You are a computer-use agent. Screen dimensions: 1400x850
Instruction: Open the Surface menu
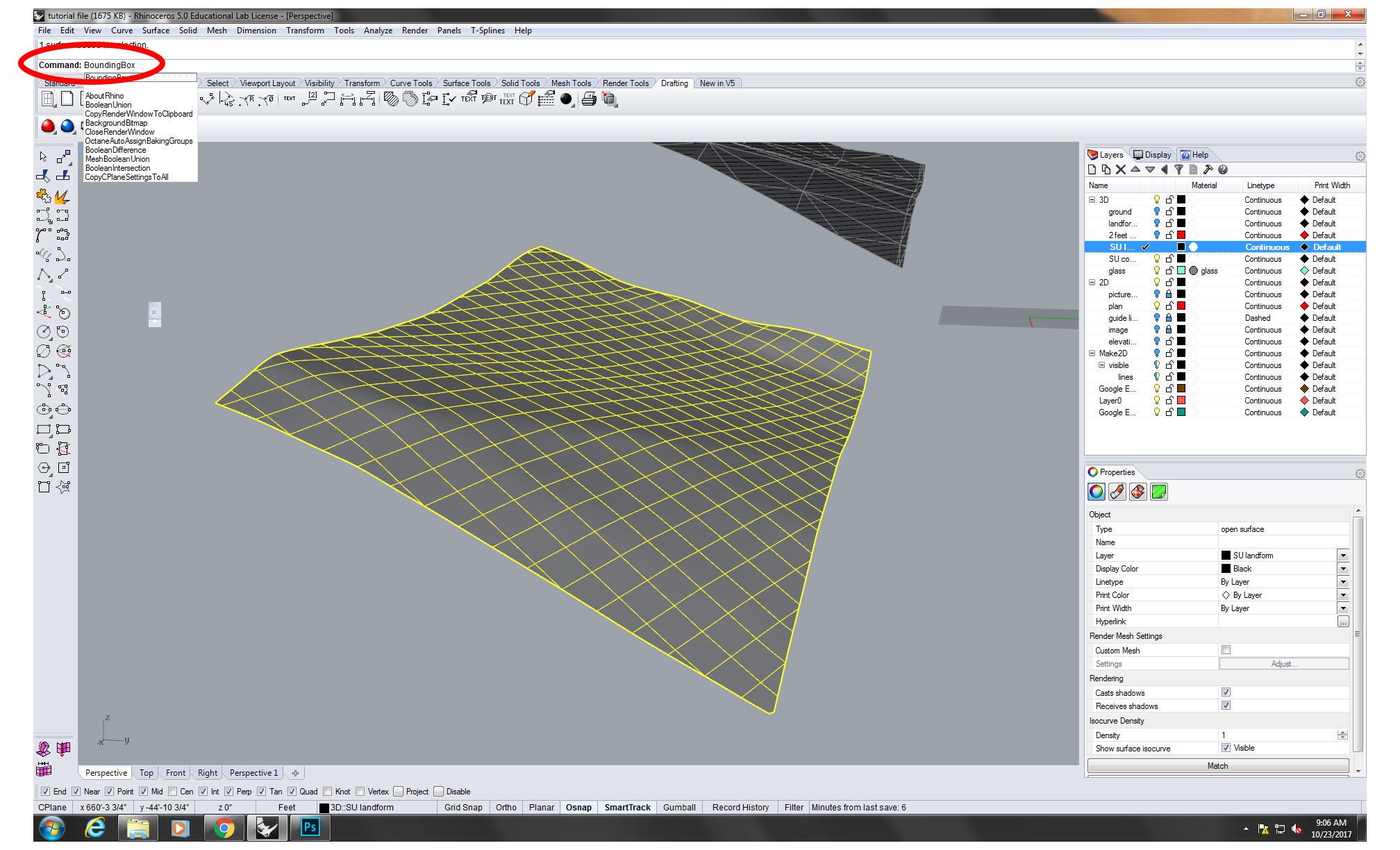coord(156,31)
